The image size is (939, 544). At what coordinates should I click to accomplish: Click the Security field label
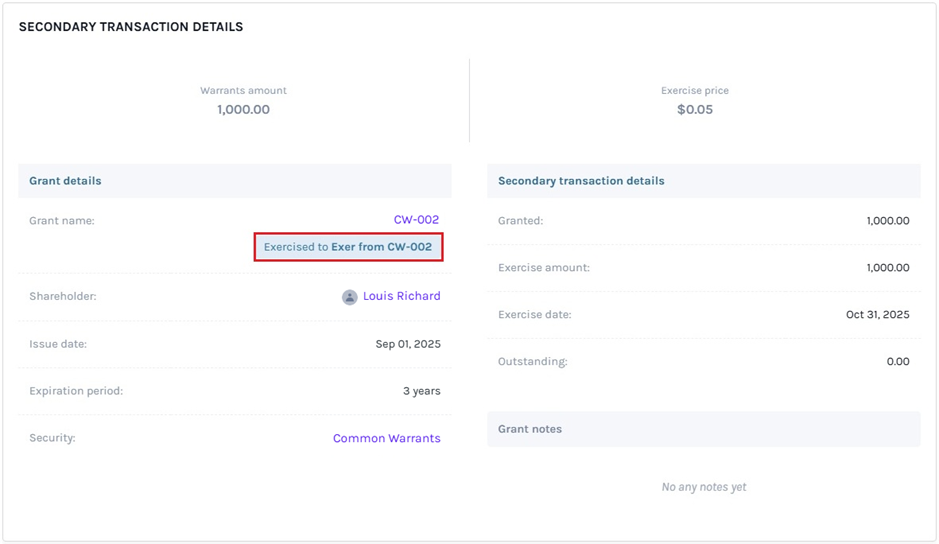click(52, 438)
